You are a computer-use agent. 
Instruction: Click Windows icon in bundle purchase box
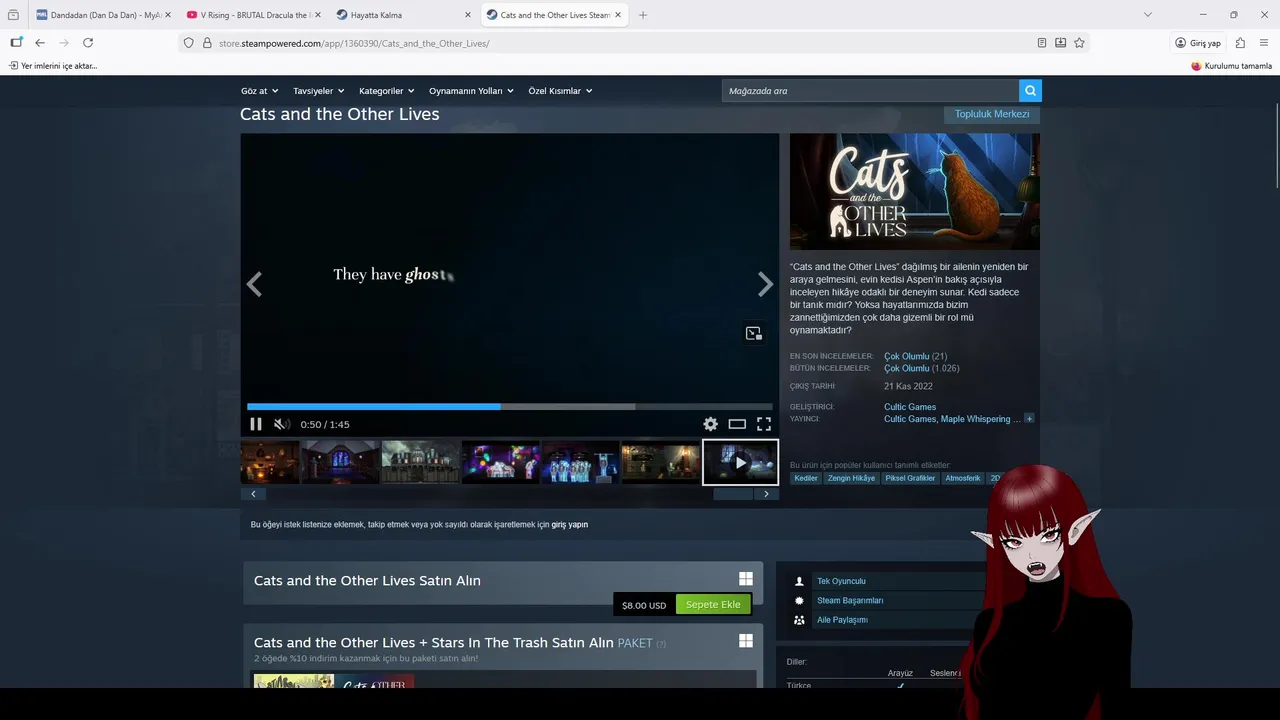click(746, 641)
